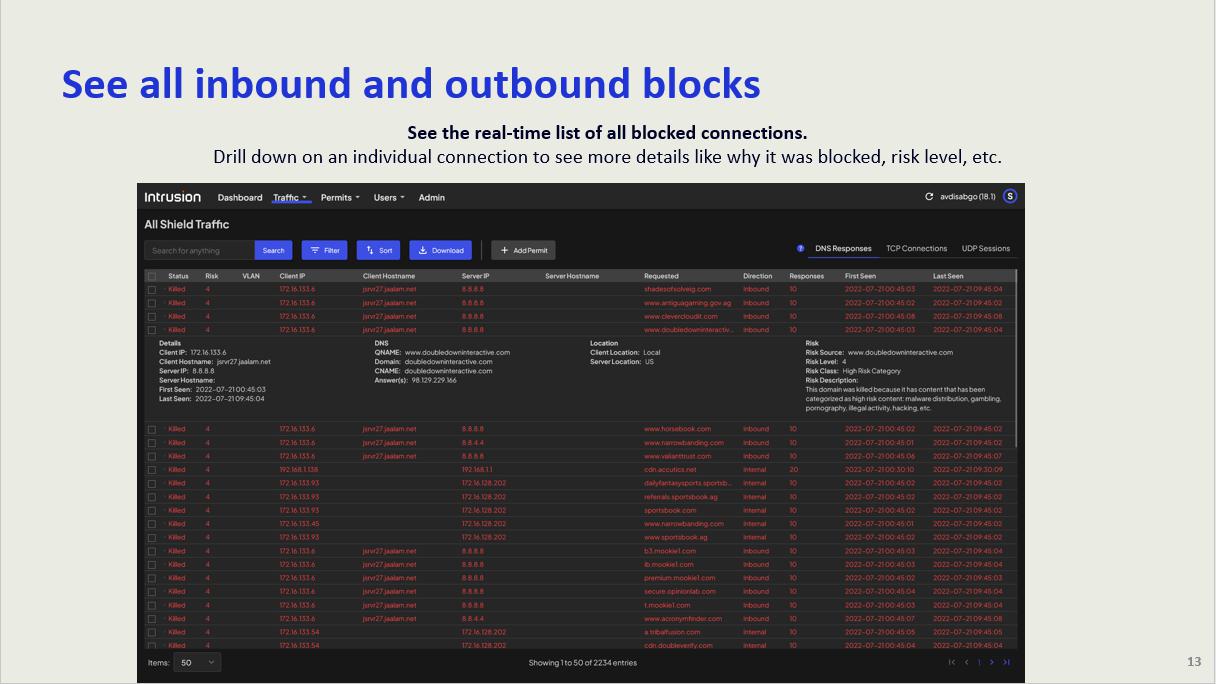Toggle the select-all checkbox in table header

(152, 276)
